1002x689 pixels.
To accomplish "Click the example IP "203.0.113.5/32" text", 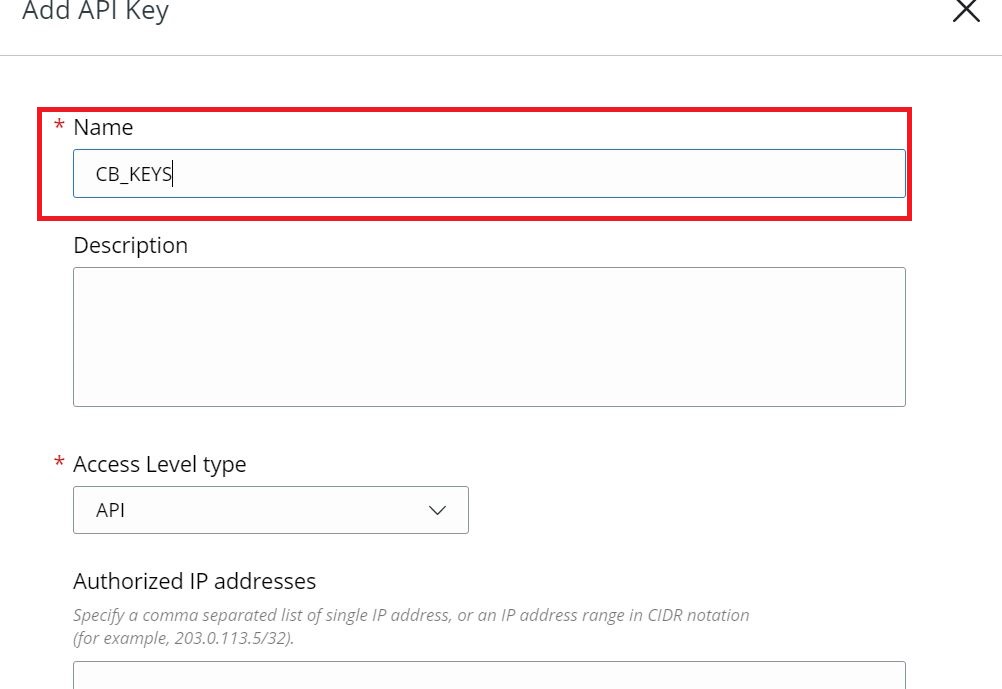I will 233,638.
